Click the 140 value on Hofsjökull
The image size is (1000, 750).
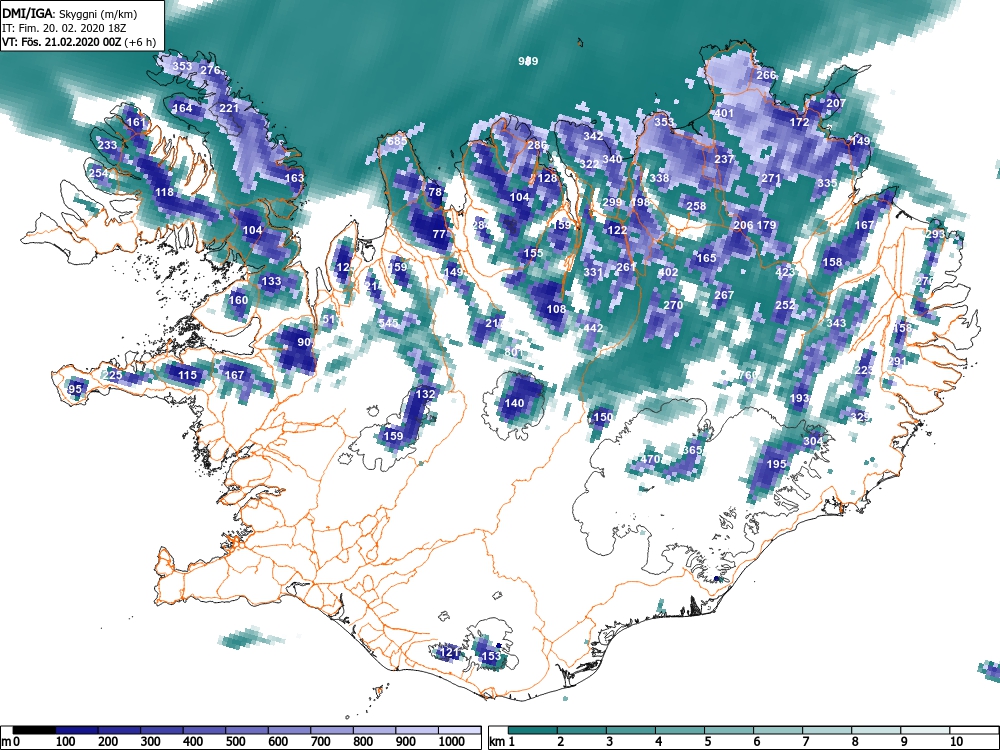(514, 403)
